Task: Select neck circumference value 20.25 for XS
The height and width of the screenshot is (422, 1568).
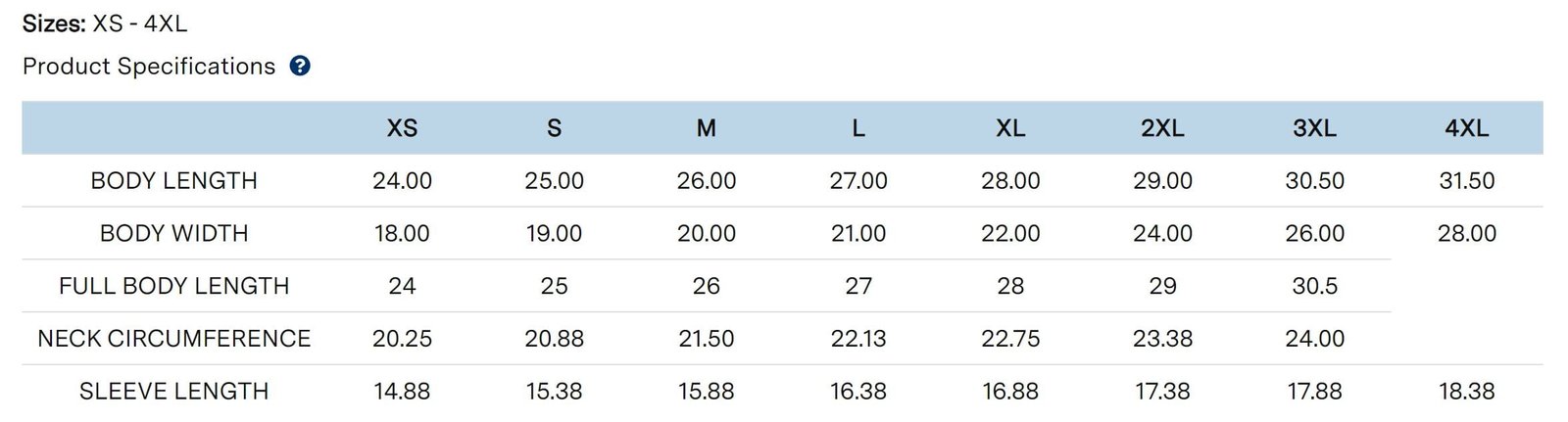Action: 402,339
